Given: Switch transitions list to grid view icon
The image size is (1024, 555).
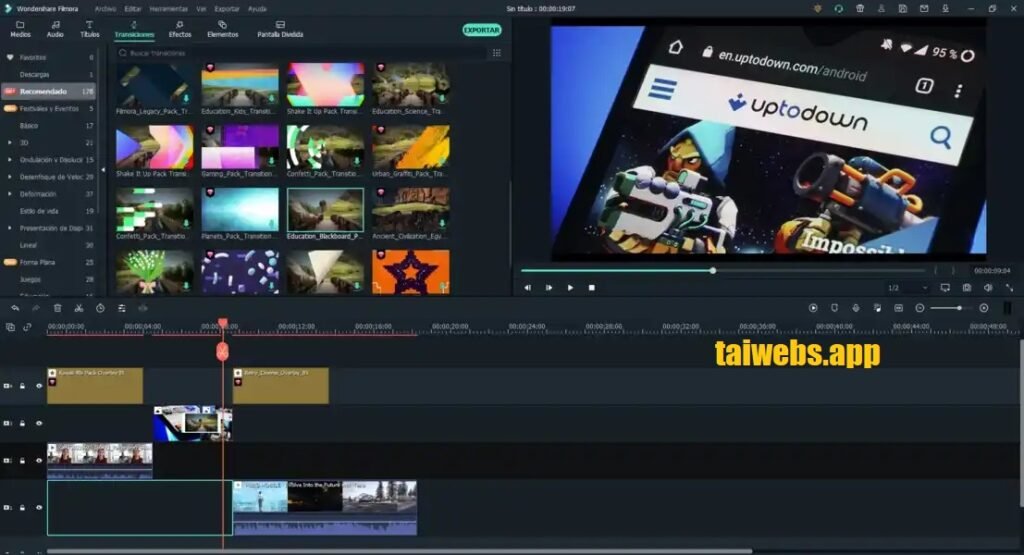Looking at the screenshot, I should click(x=497, y=53).
